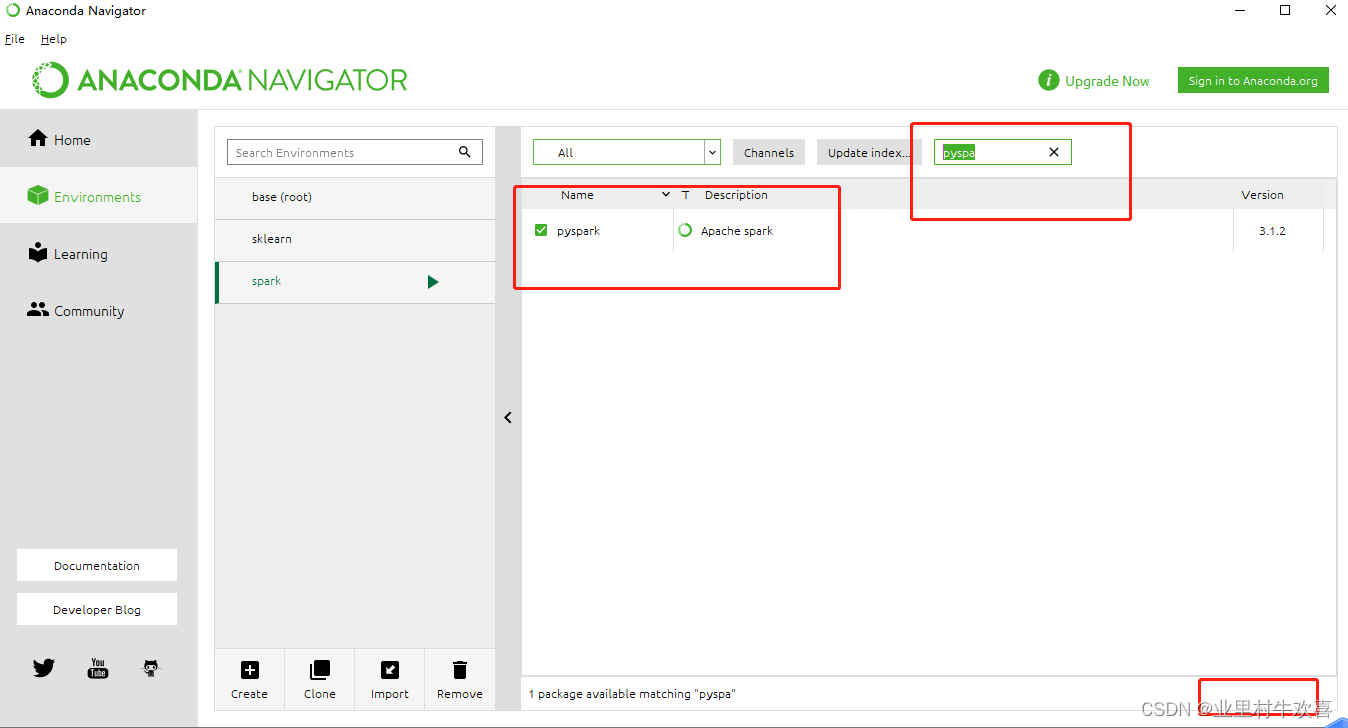1348x728 pixels.
Task: Click the search magnifier in Search Environments
Action: click(465, 152)
